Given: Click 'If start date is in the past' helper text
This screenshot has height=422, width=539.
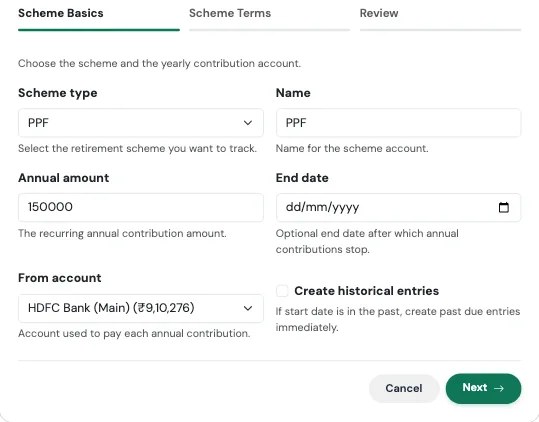Looking at the screenshot, I should (398, 319).
